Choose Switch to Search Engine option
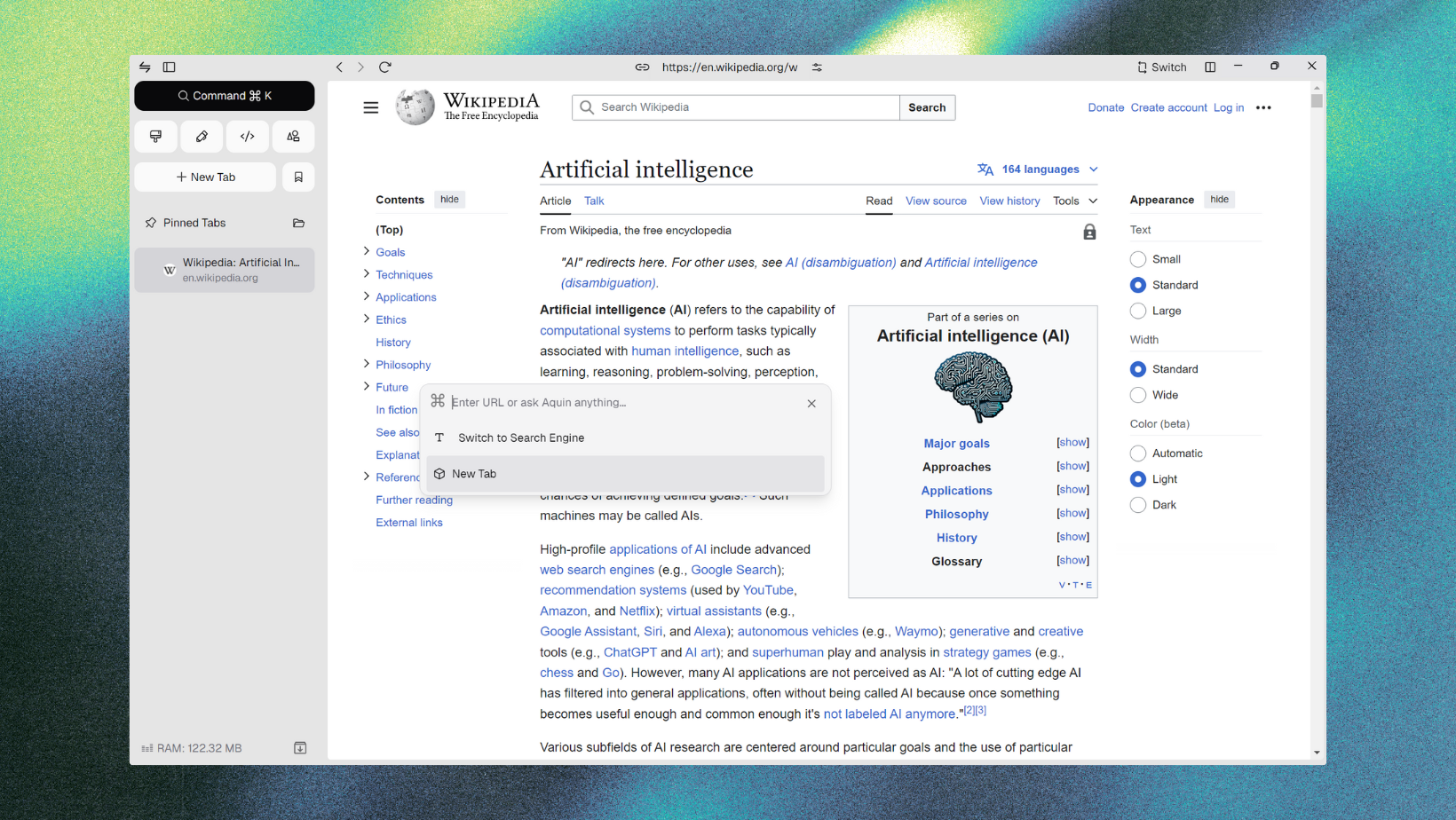This screenshot has height=820, width=1456. tap(625, 438)
